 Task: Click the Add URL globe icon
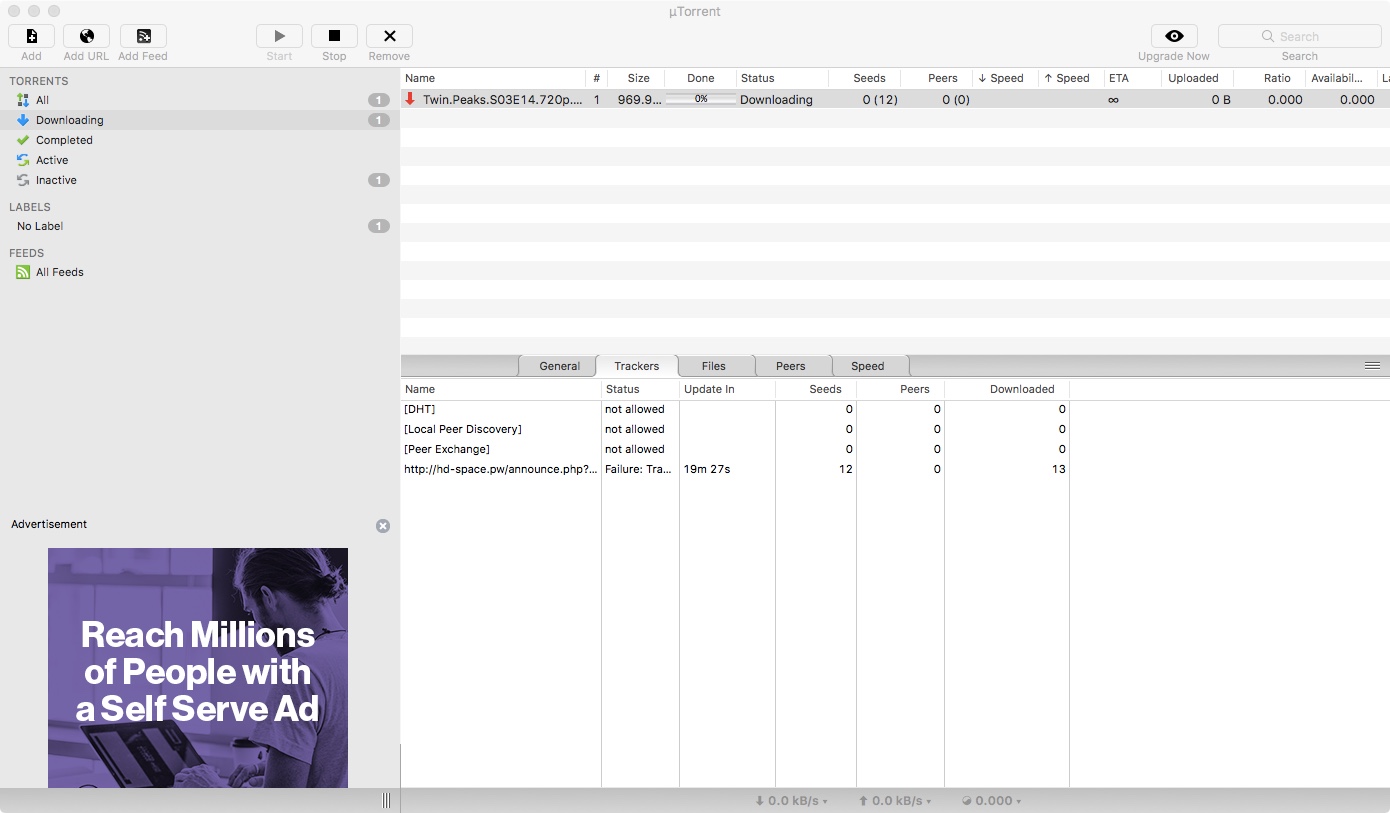click(x=86, y=36)
